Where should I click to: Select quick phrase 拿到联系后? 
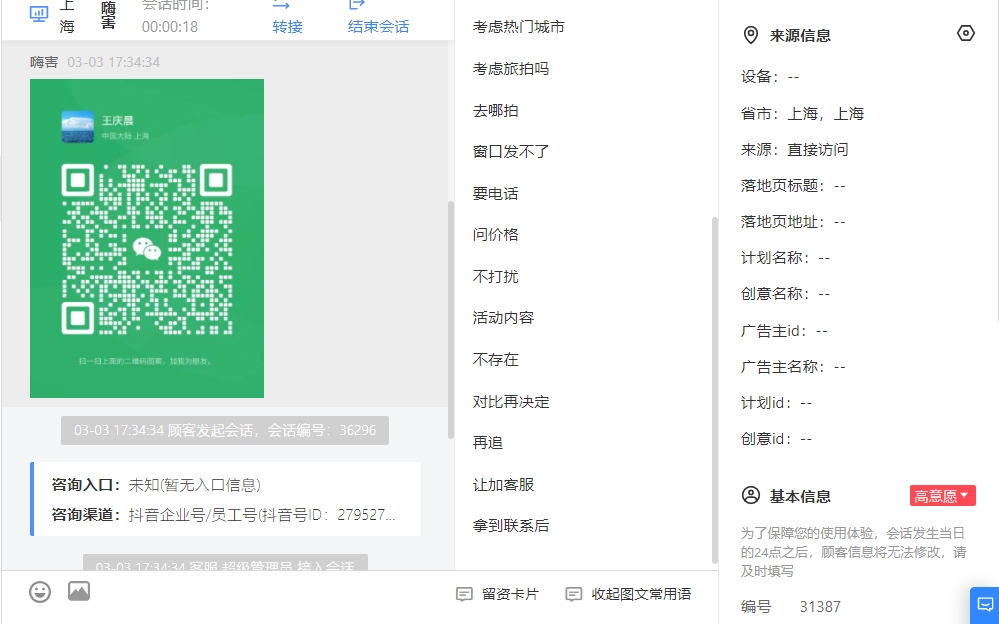tap(511, 526)
